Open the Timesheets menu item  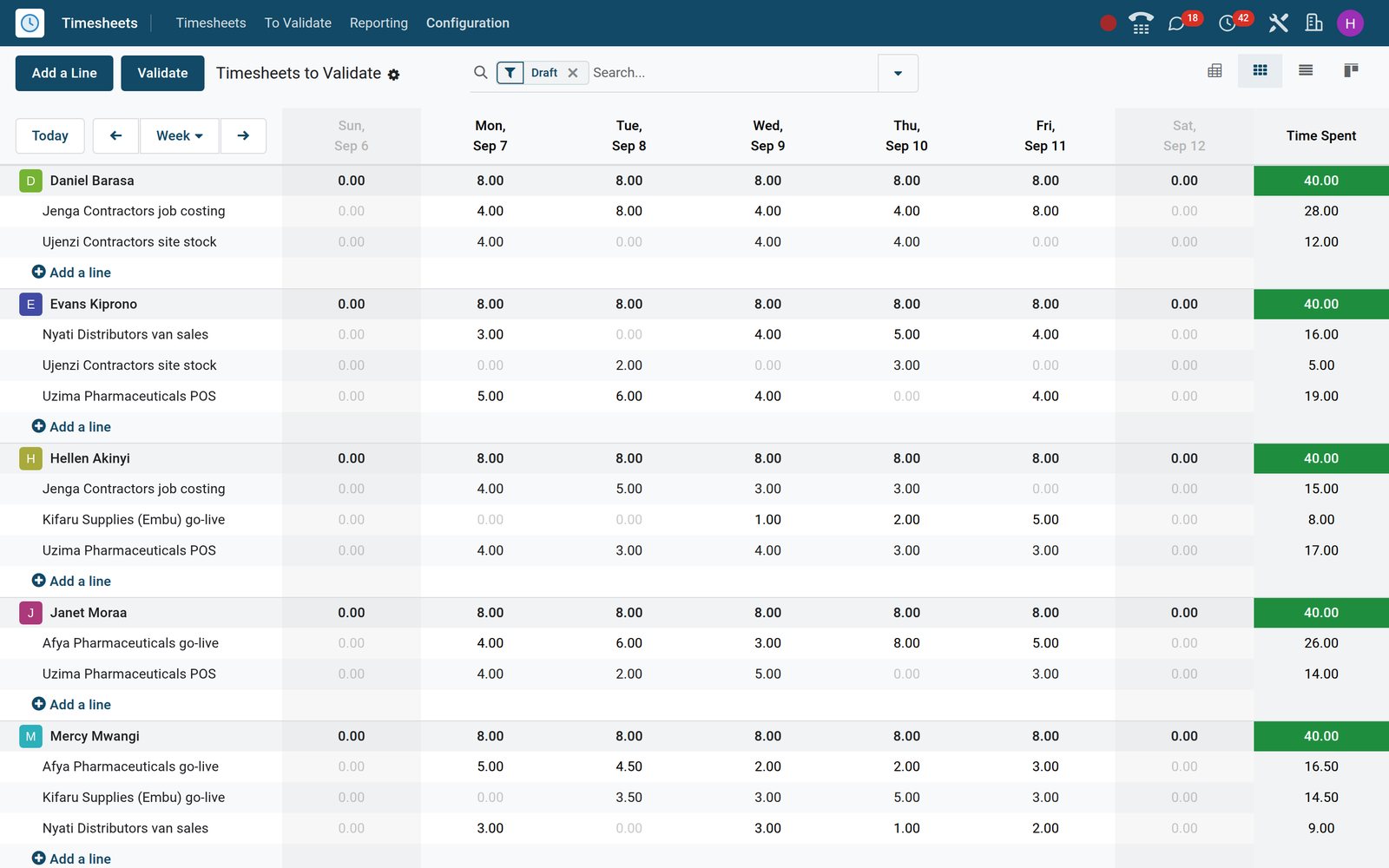tap(211, 23)
